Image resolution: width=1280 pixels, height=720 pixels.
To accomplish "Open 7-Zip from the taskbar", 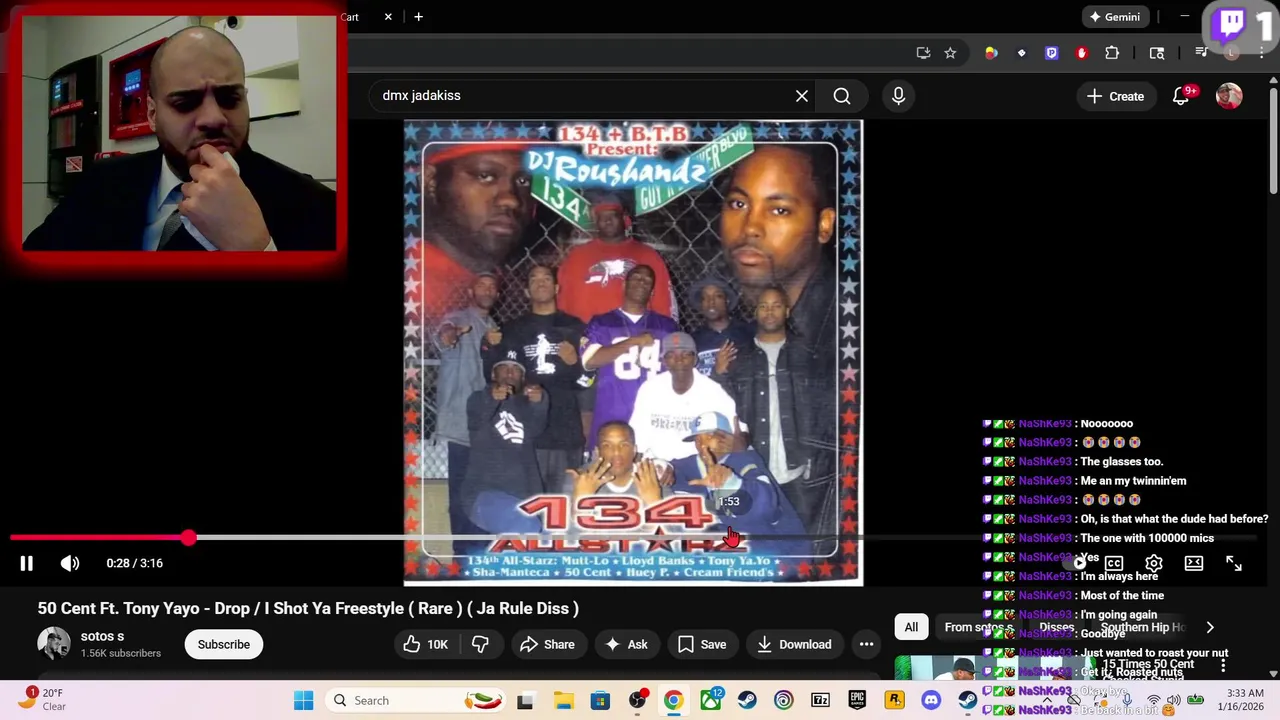I will [820, 700].
